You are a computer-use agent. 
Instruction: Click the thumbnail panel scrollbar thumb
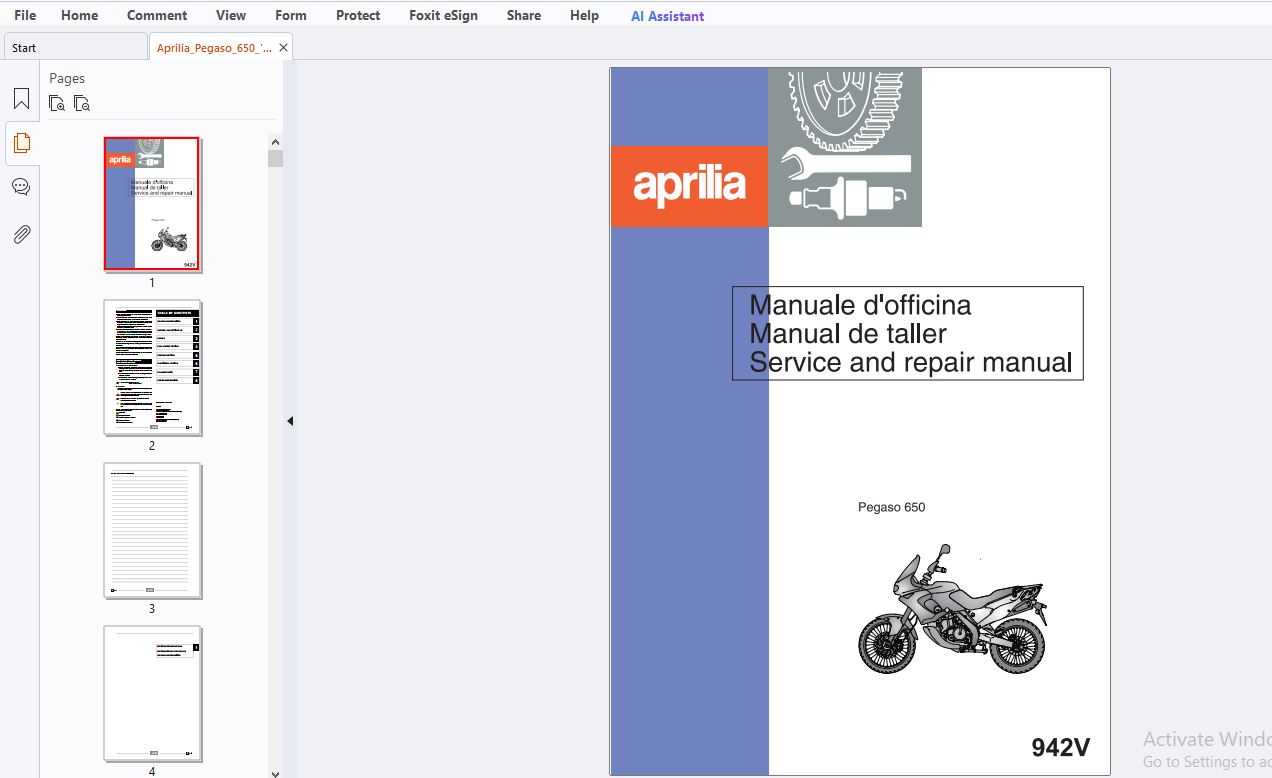click(275, 158)
